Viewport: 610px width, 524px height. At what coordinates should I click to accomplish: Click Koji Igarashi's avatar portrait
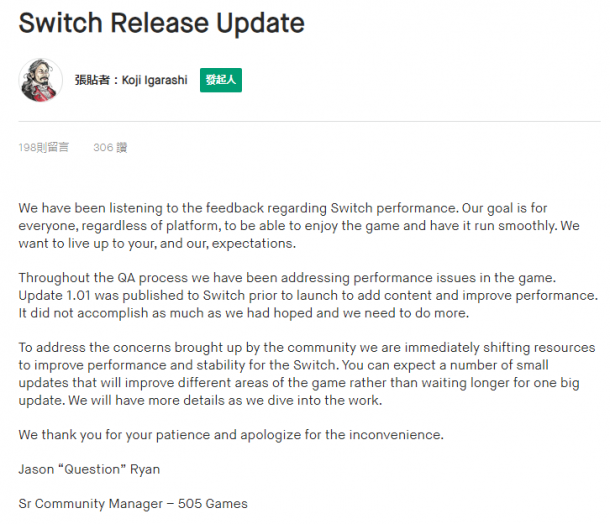pos(40,80)
